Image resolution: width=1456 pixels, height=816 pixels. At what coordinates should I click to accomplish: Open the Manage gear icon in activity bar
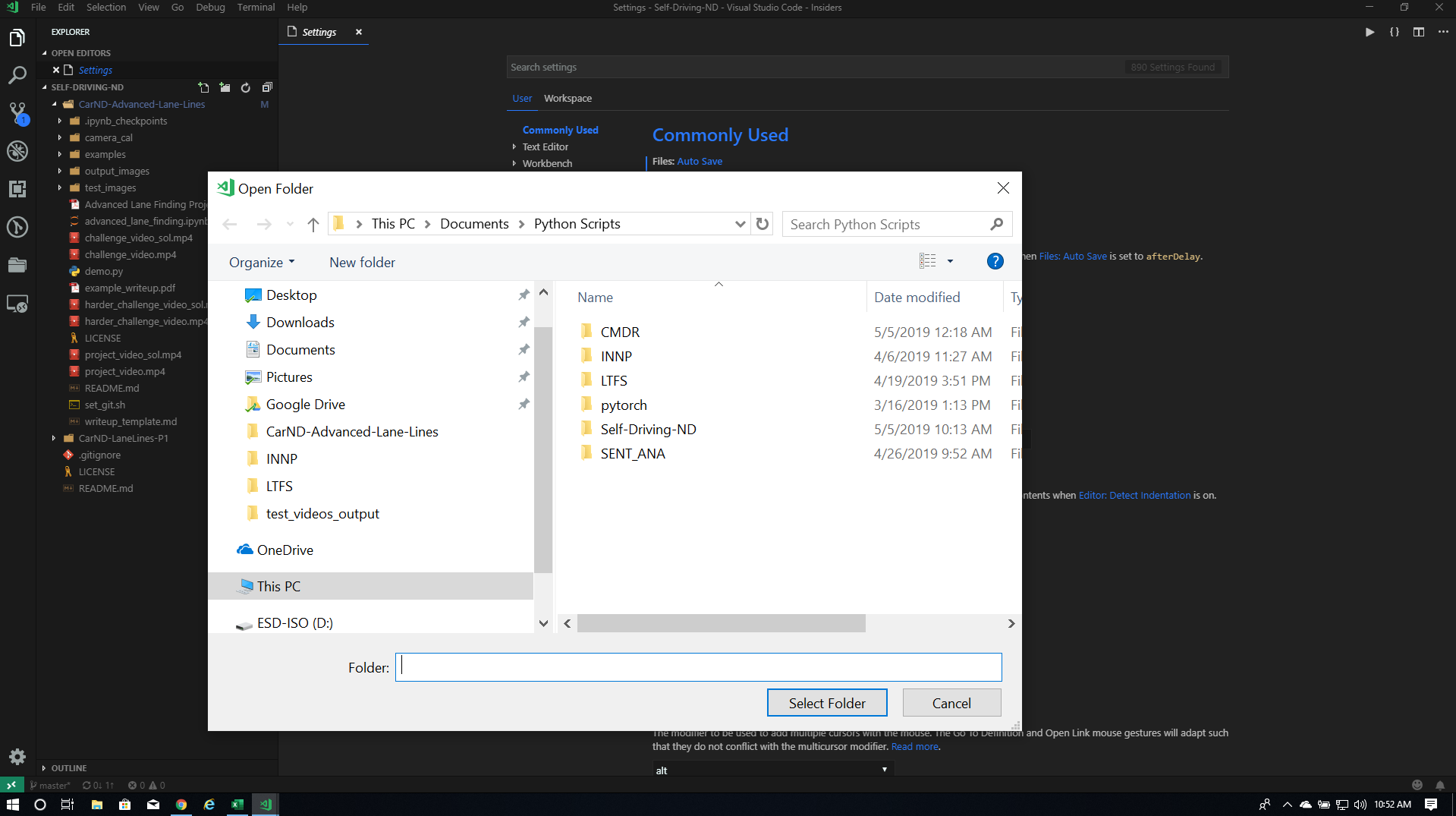(17, 756)
